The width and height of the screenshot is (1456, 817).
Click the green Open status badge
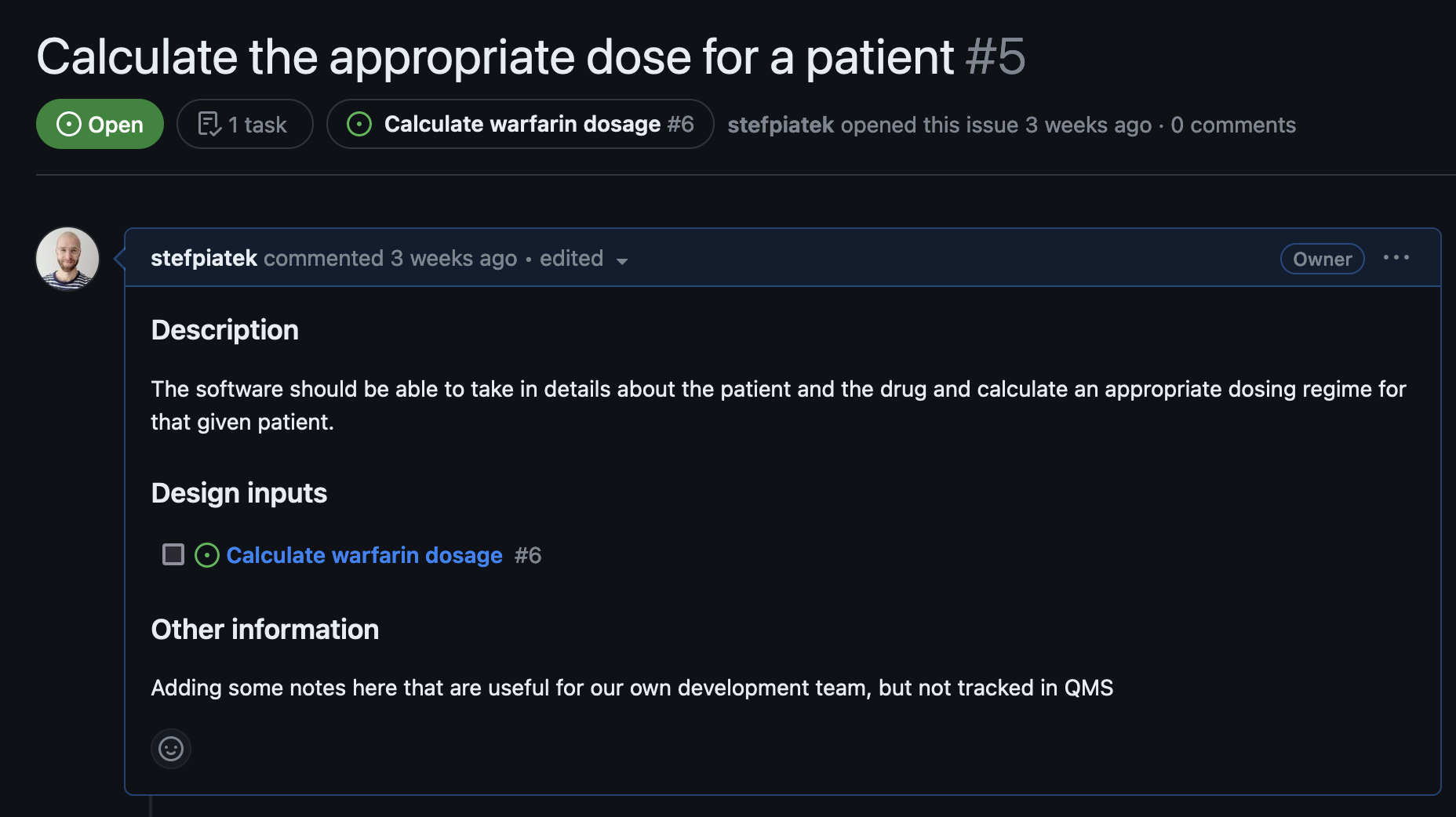tap(100, 124)
